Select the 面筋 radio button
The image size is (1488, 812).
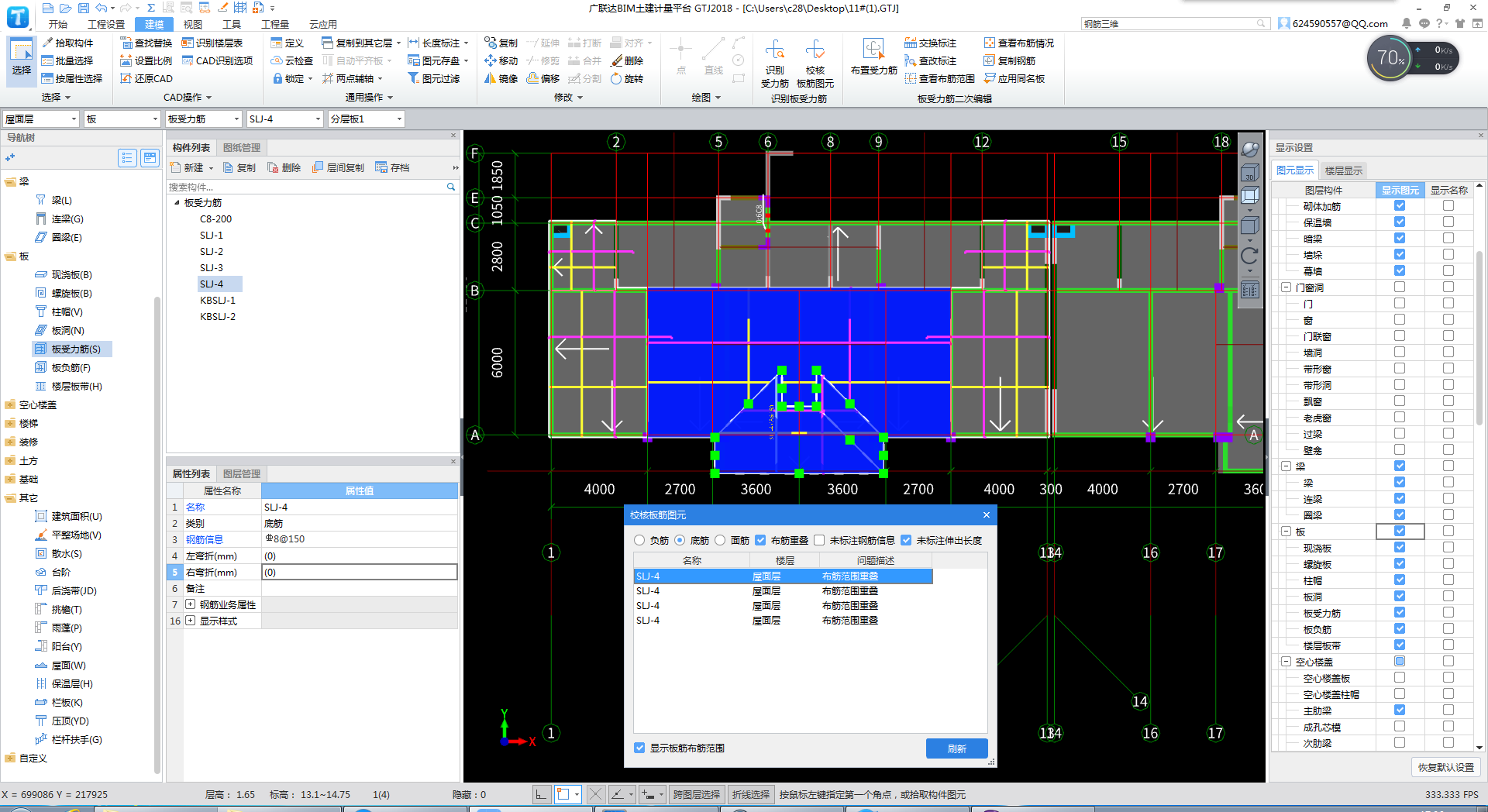(x=720, y=540)
